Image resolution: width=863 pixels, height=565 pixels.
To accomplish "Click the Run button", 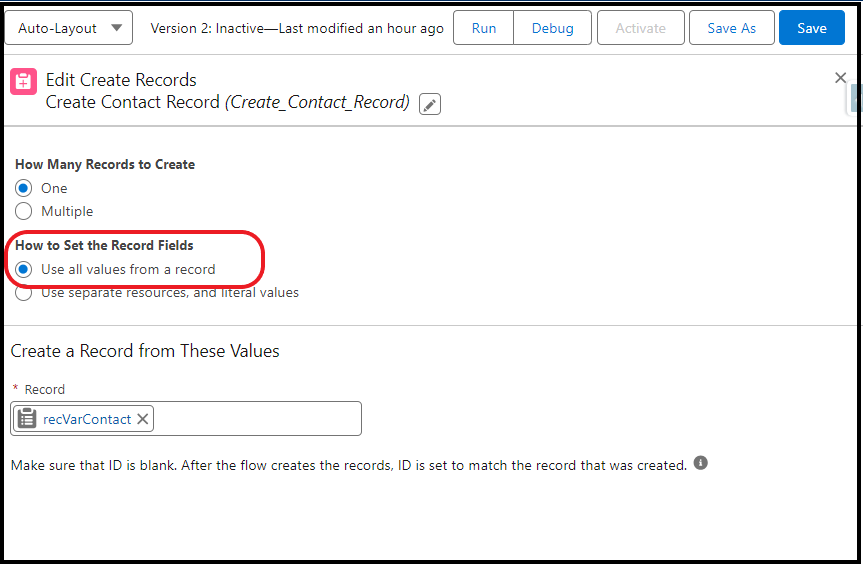I will [484, 28].
